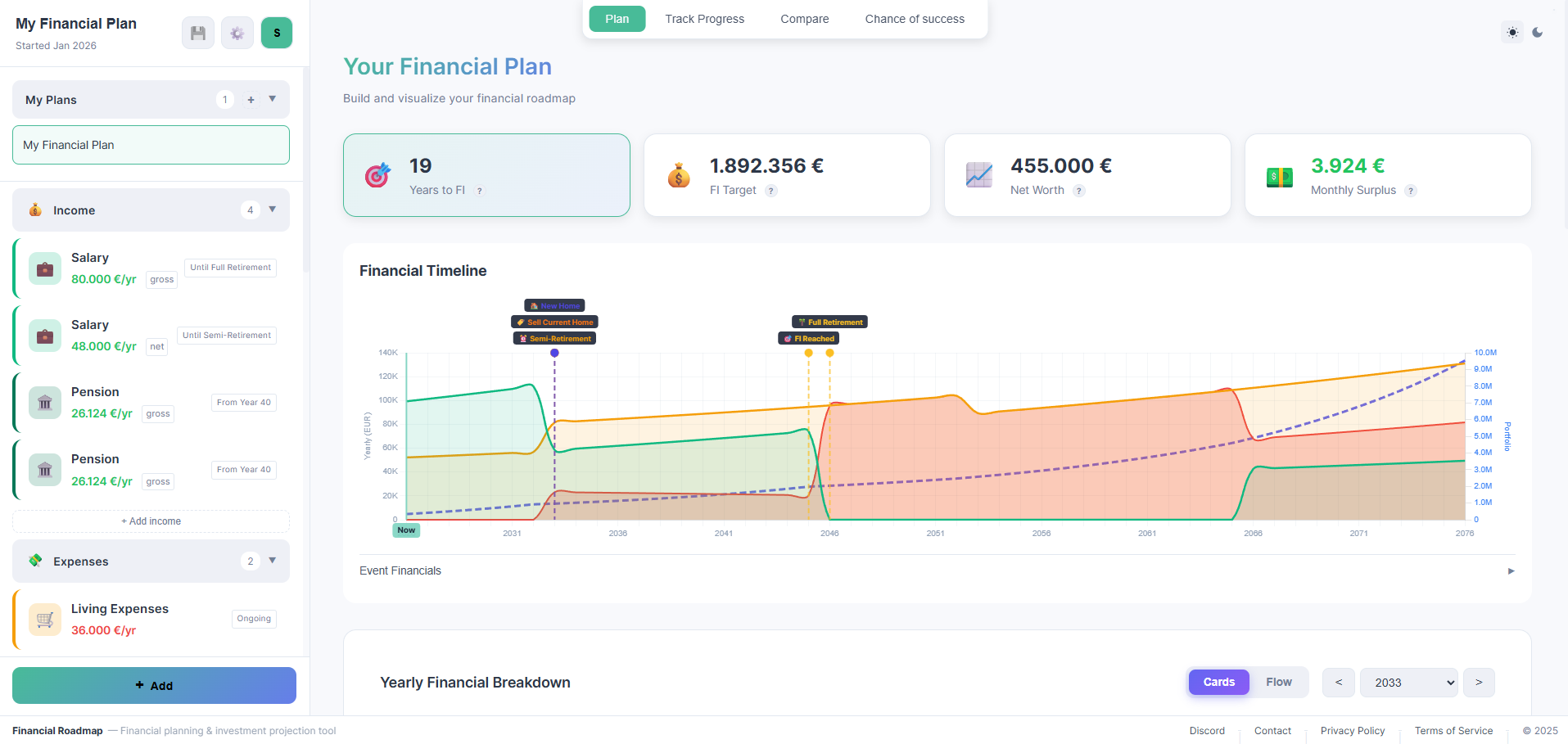The image size is (1568, 744).
Task: Click the chart icon on Net Worth card
Action: pos(978,174)
